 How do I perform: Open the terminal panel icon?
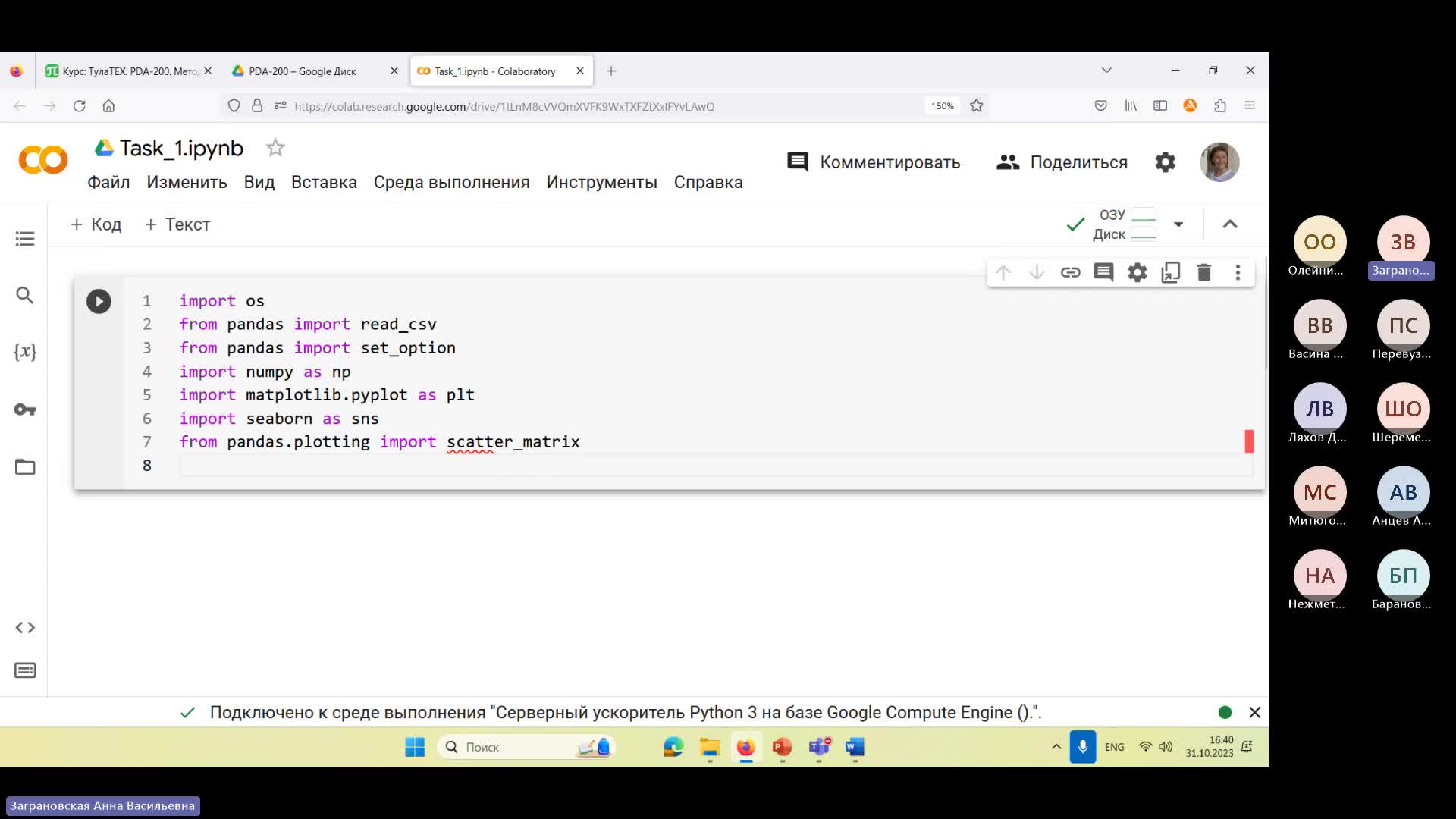point(25,670)
